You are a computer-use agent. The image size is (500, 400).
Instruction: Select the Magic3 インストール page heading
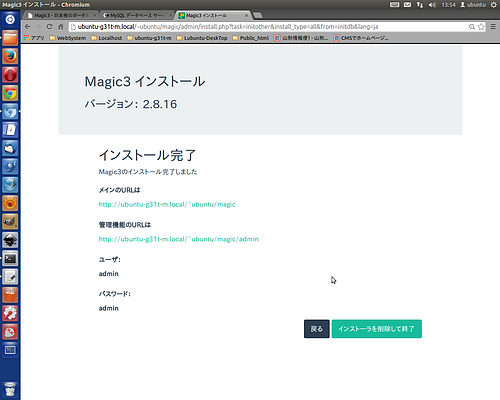[x=145, y=82]
